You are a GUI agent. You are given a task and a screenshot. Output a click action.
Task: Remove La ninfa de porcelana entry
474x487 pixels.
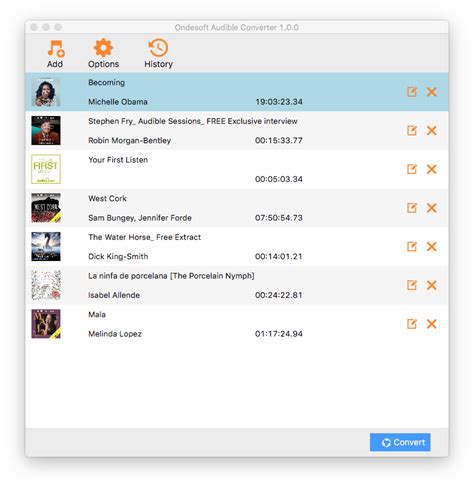[432, 285]
